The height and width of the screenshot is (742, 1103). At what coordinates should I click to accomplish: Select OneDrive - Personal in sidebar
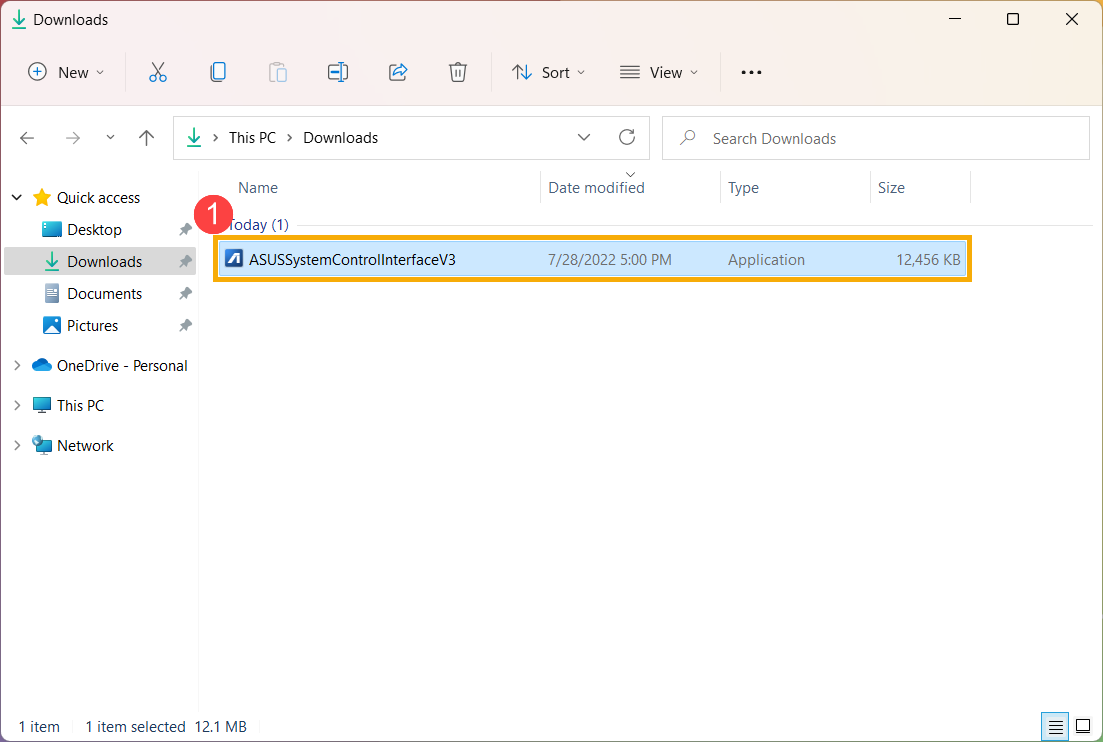click(x=122, y=366)
